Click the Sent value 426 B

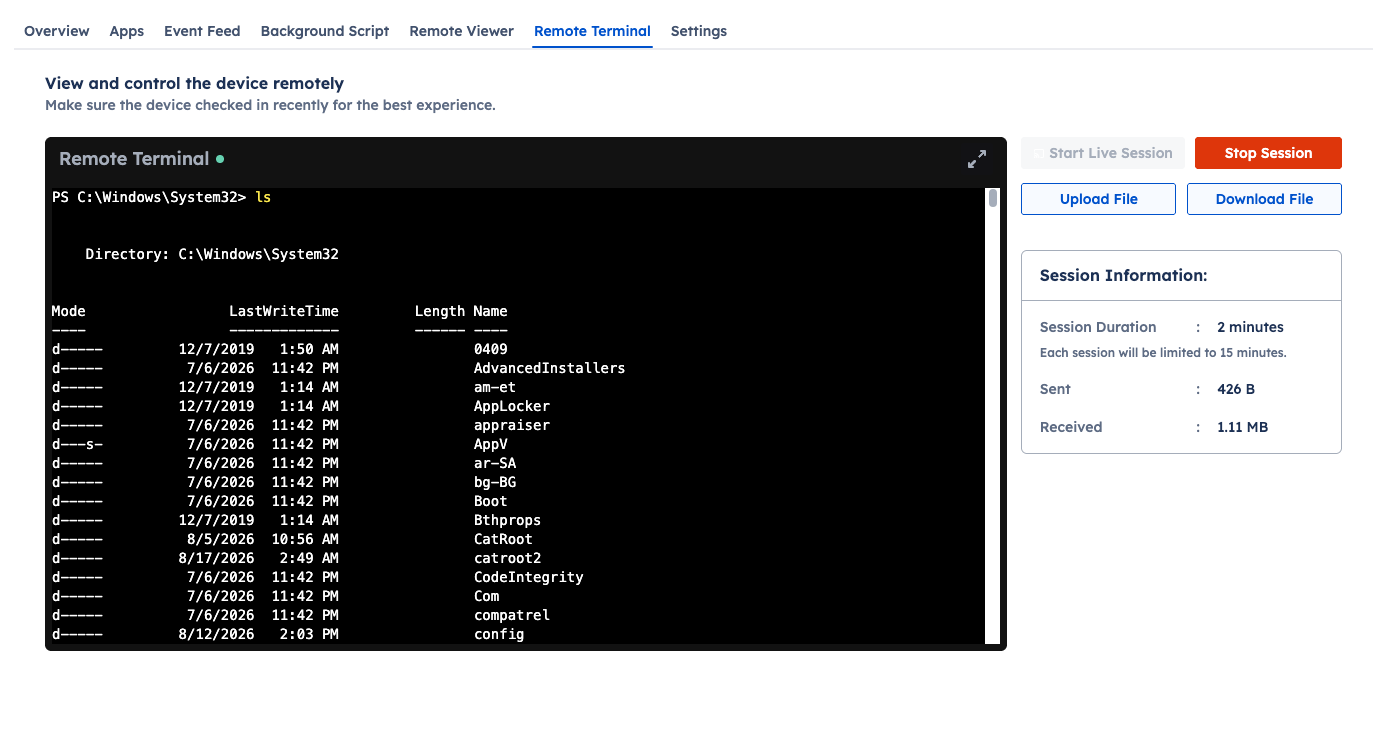[1236, 389]
